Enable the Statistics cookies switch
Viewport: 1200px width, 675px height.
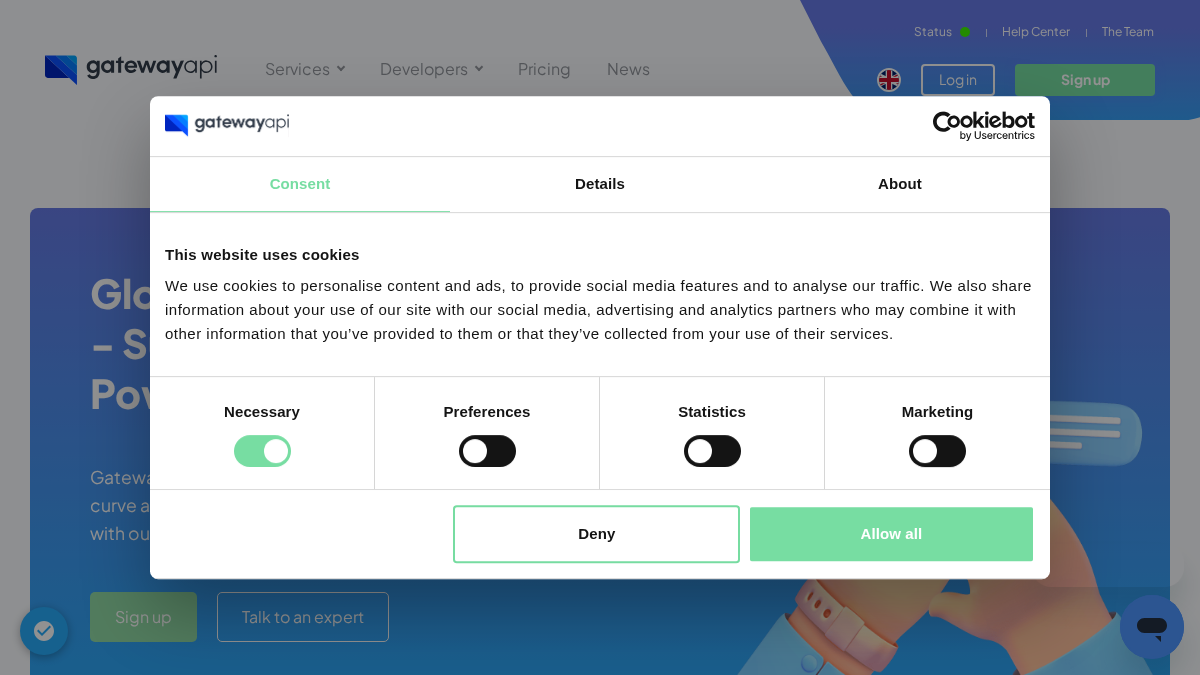[x=712, y=451]
